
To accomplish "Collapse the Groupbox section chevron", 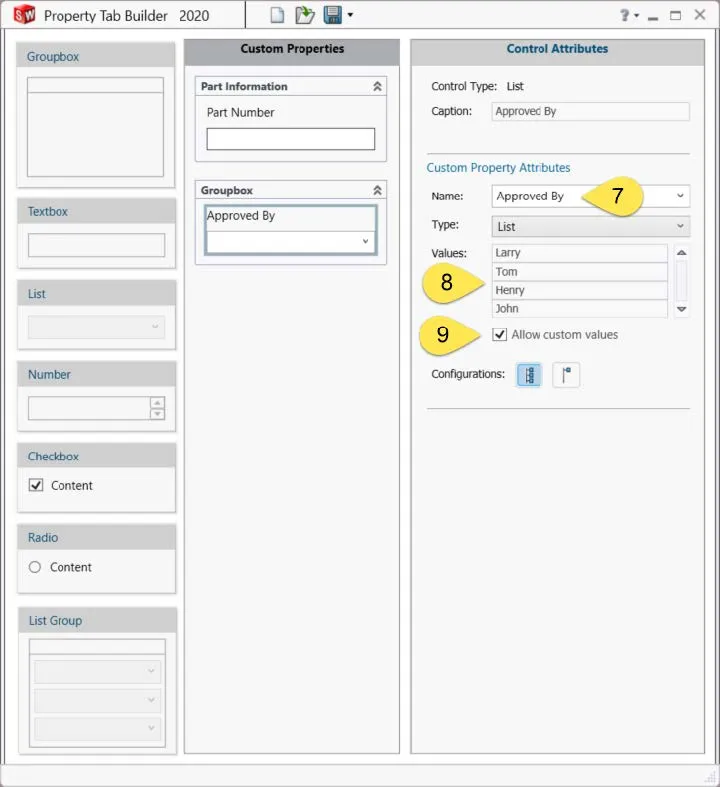I will pyautogui.click(x=377, y=190).
